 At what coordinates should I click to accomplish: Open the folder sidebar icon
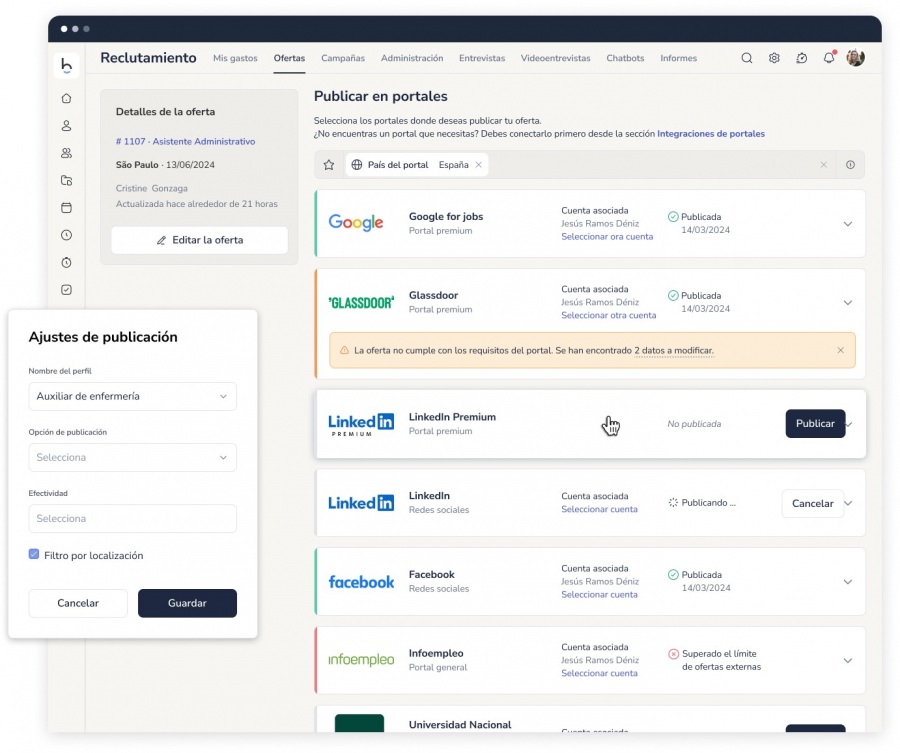pos(67,180)
